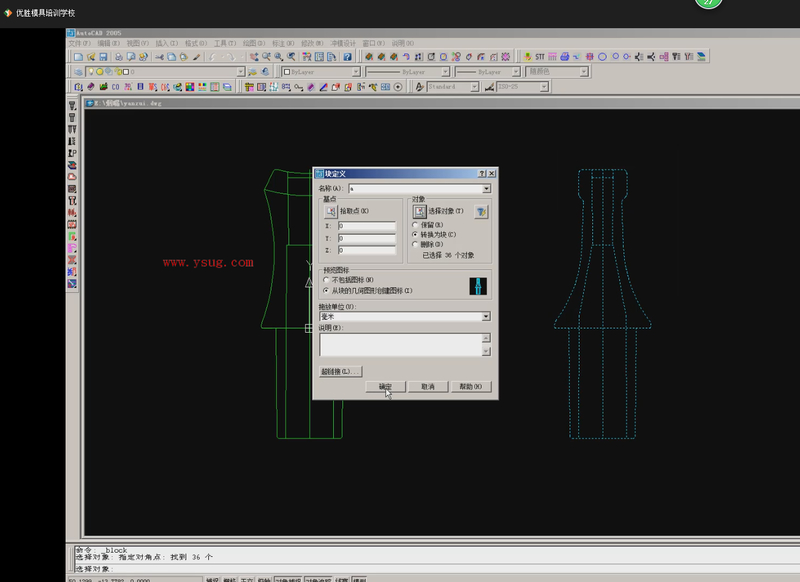Image resolution: width=800 pixels, height=582 pixels.
Task: Click the Pan realtime icon
Action: click(x=254, y=57)
